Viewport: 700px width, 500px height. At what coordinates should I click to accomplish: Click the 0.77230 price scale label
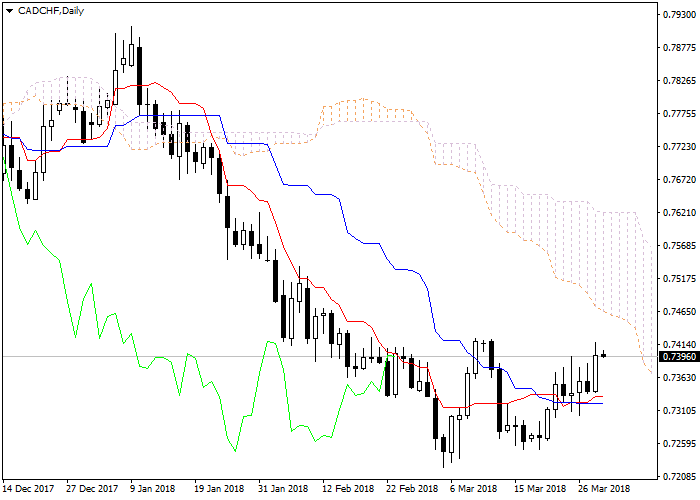[679, 147]
